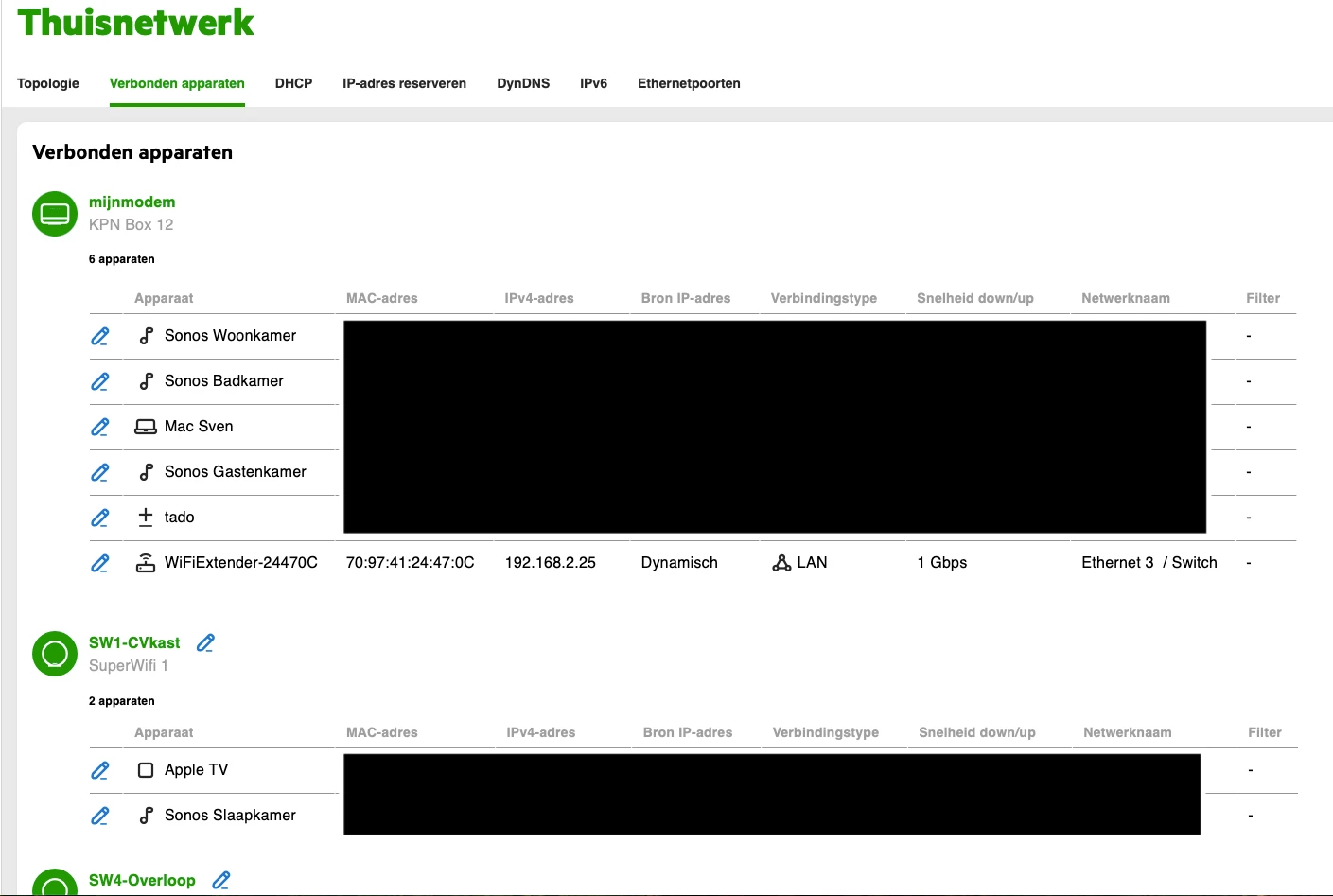Edit the Apple TV device

point(99,770)
